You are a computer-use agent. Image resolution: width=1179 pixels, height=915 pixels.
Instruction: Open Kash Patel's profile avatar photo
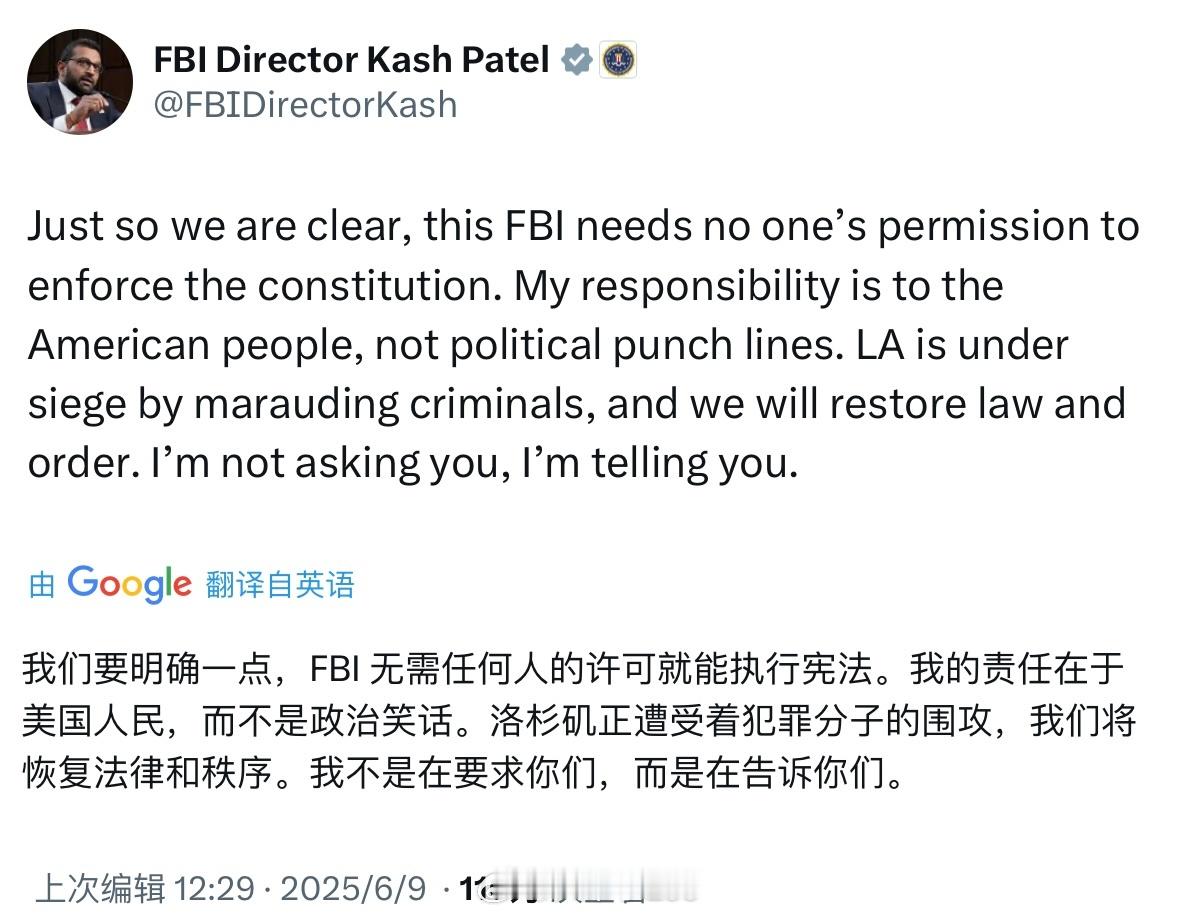(80, 81)
